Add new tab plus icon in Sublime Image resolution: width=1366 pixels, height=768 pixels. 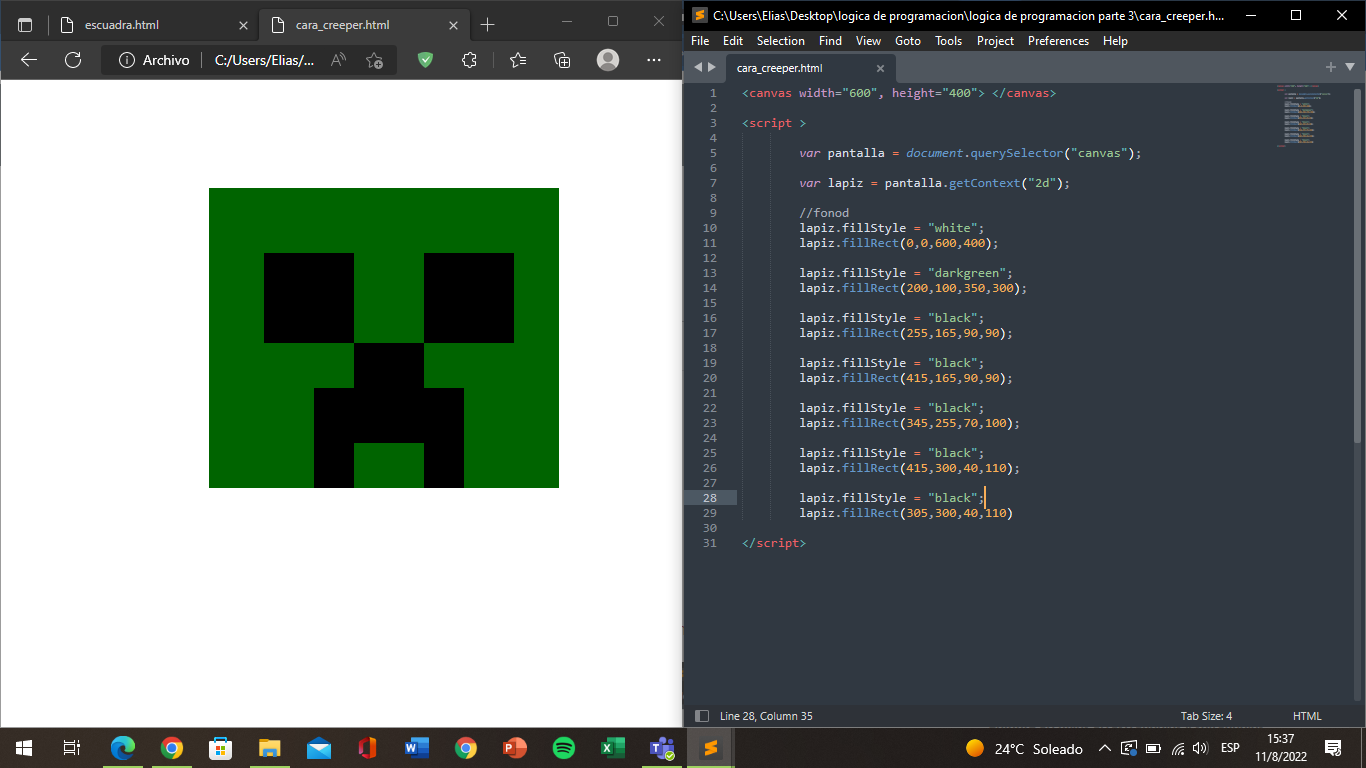coord(1331,67)
